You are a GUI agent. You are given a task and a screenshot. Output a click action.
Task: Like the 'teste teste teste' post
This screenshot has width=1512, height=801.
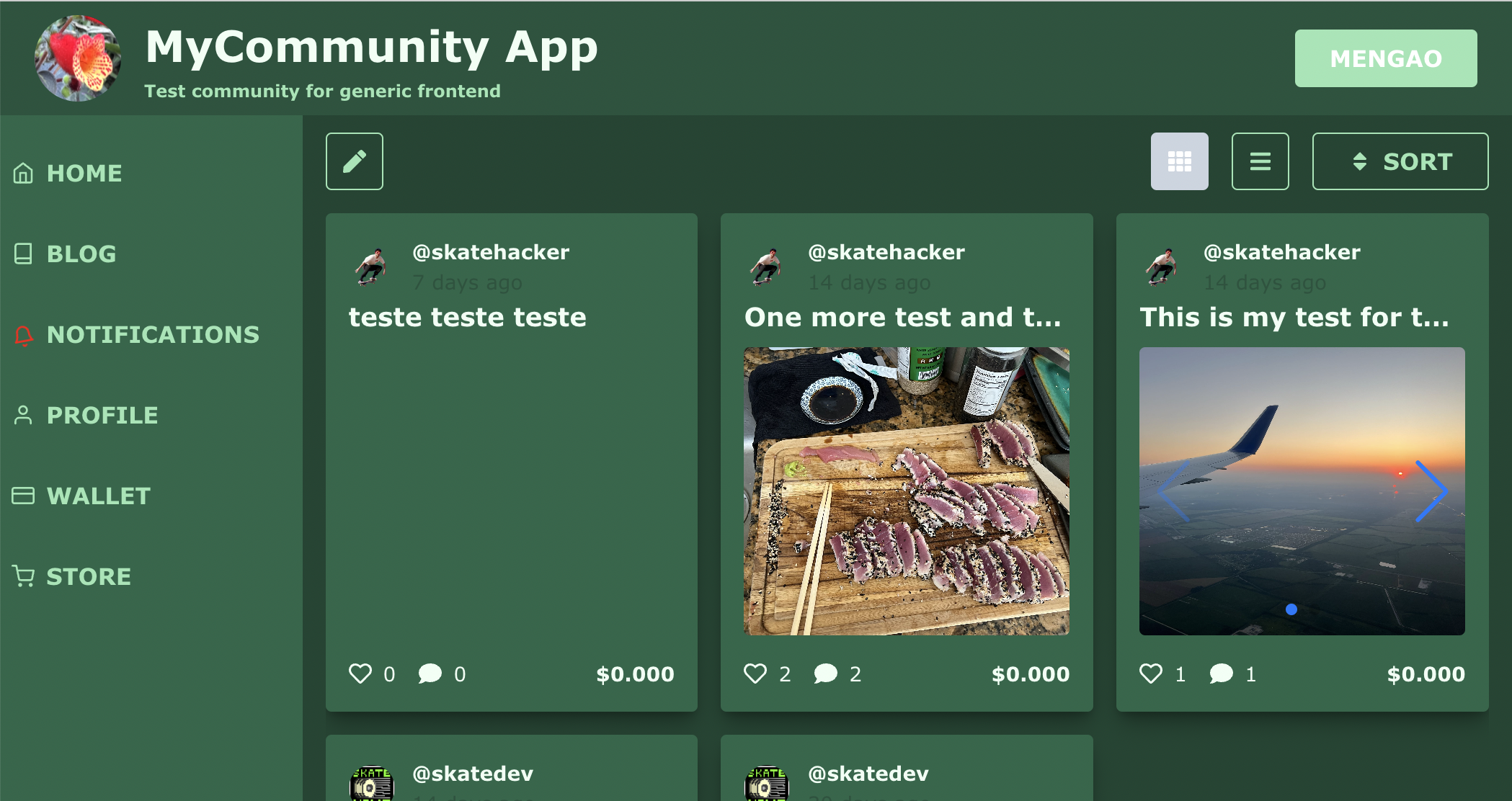click(x=360, y=674)
